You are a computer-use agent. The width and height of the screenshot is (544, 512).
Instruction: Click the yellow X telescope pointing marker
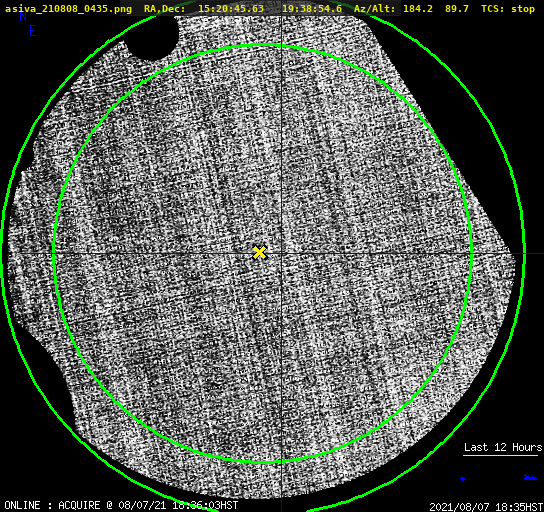point(260,253)
